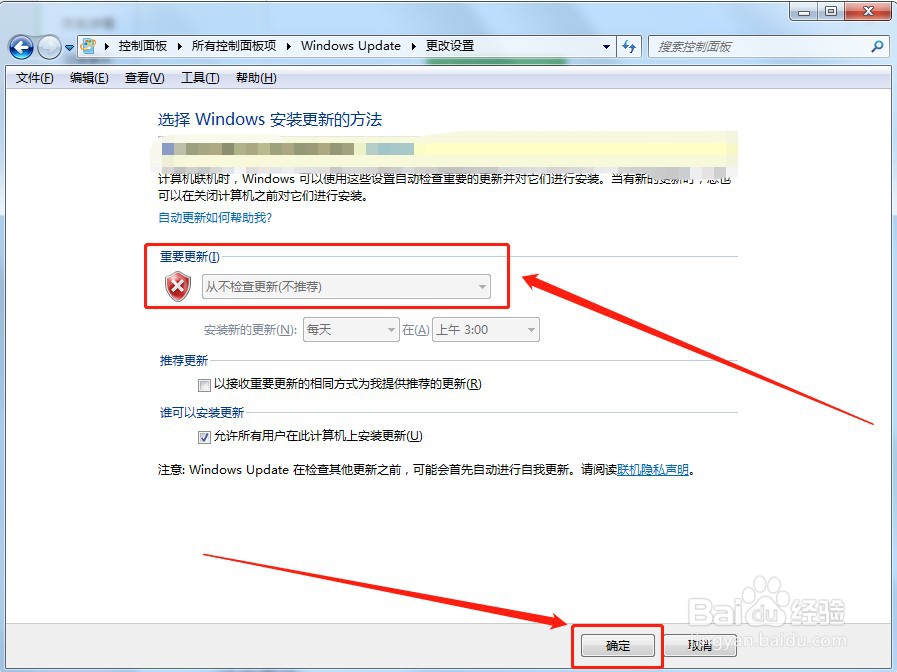Uncheck 允许所有用户在此计算机上安装更新 checkbox
Image resolution: width=897 pixels, height=672 pixels.
click(x=204, y=437)
